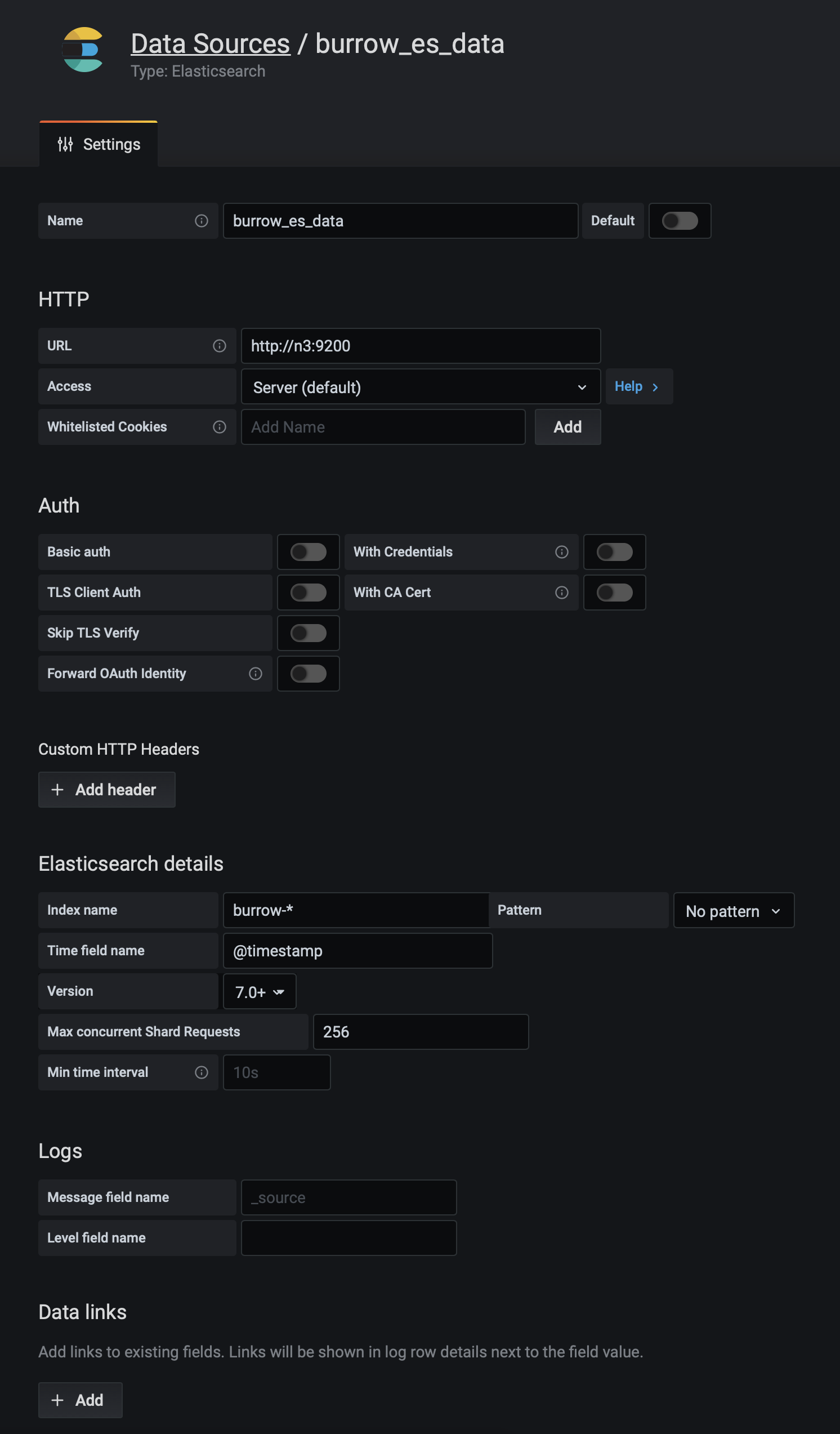The image size is (840, 1434).
Task: Click the Min time interval info icon
Action: tap(202, 1072)
